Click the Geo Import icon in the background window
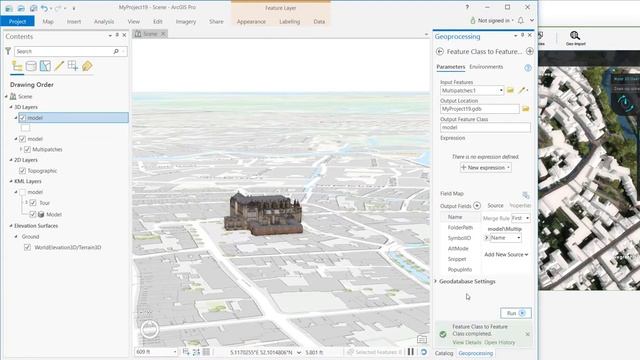Screen dimensions: 640x360 [x=575, y=38]
